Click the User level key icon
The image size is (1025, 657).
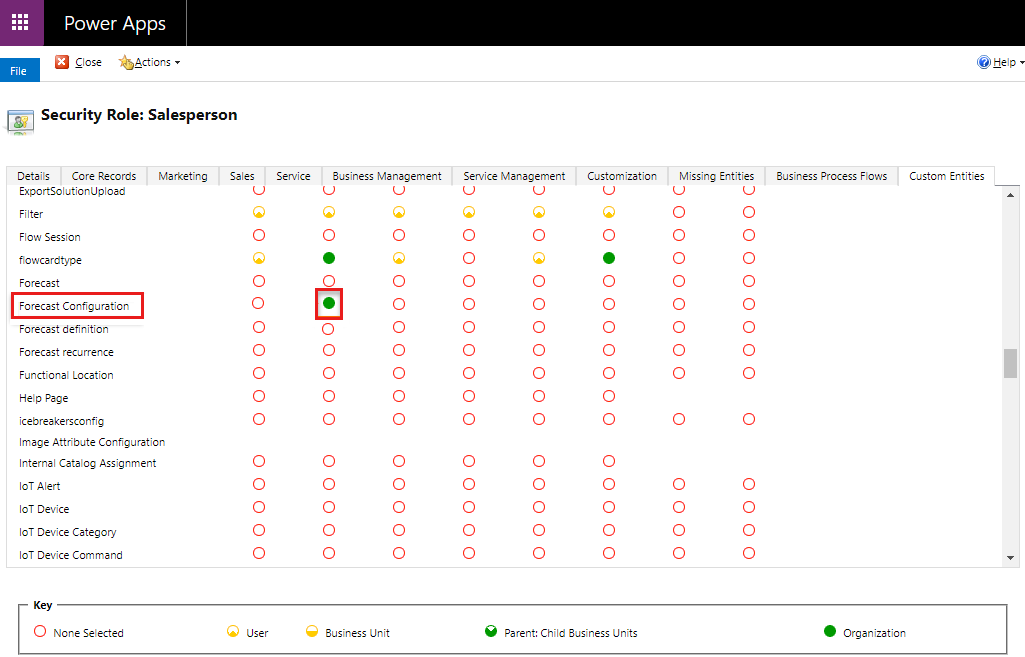tap(232, 632)
